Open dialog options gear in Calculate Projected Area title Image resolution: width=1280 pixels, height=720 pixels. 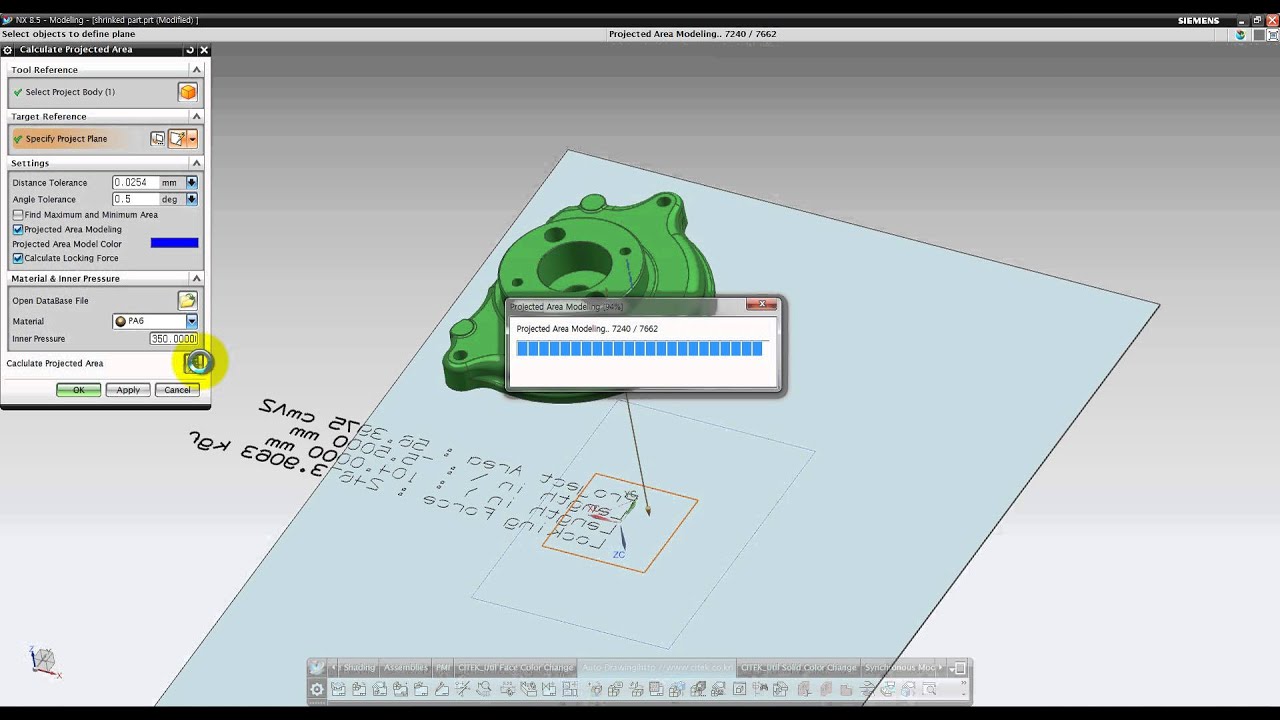8,50
